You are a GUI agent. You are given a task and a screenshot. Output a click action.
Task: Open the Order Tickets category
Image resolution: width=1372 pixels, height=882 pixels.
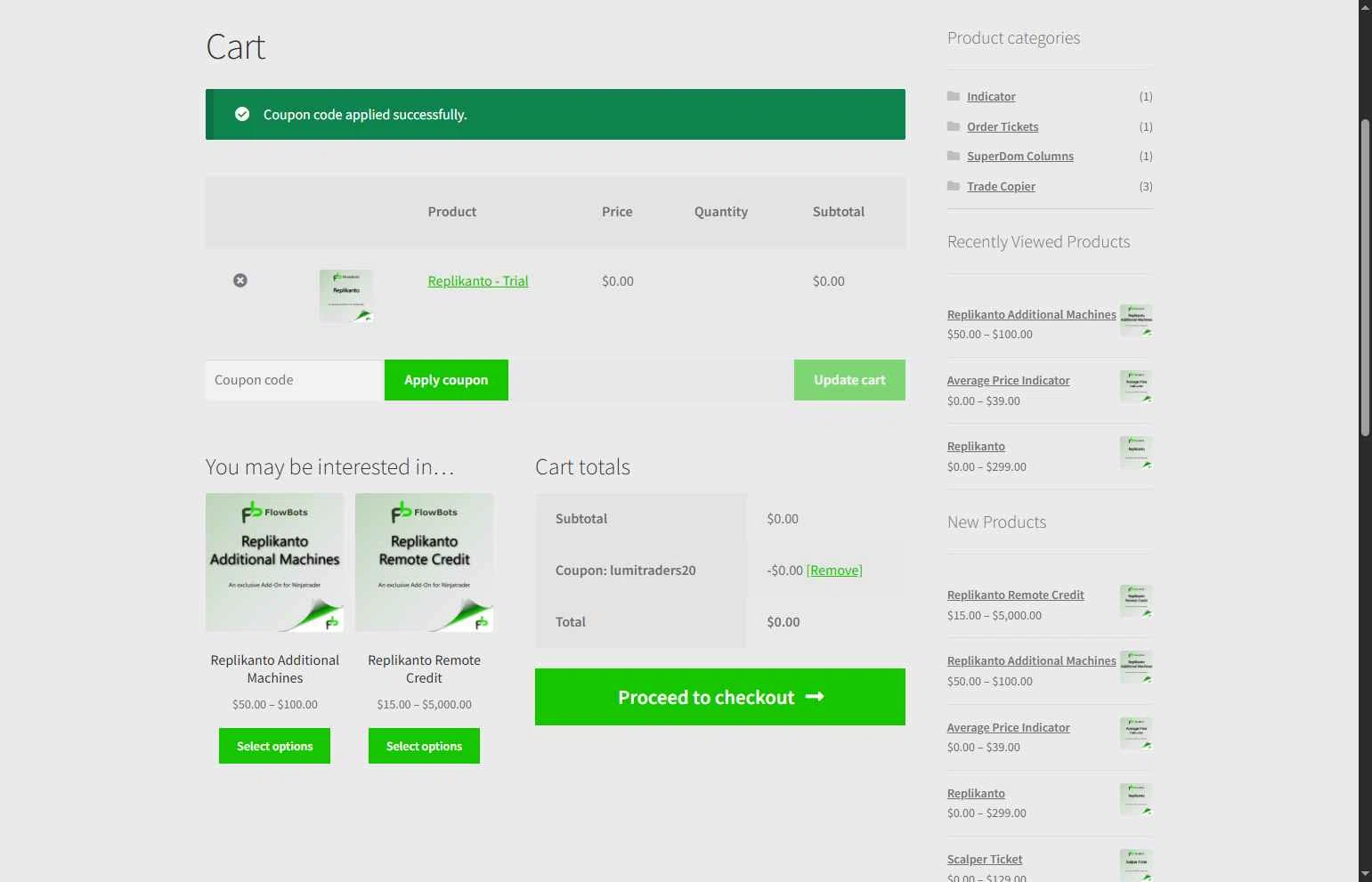[1003, 126]
